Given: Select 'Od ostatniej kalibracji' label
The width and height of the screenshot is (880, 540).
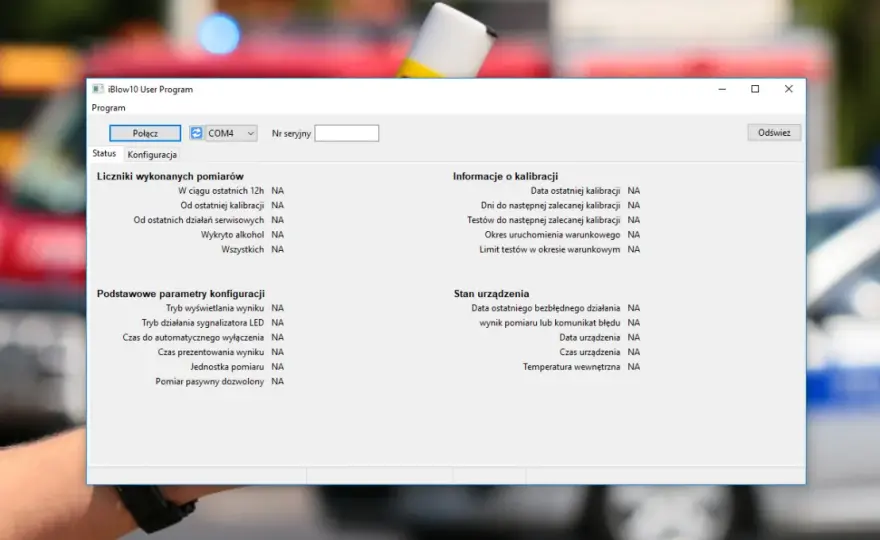Looking at the screenshot, I should pos(222,205).
